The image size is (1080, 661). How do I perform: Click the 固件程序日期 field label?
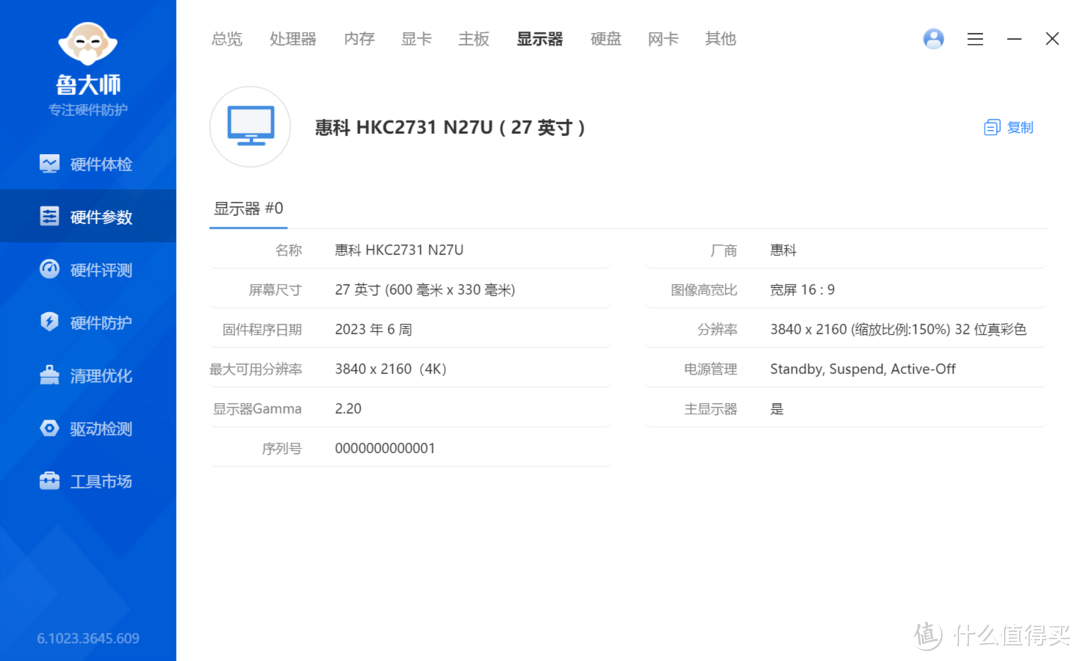(262, 329)
